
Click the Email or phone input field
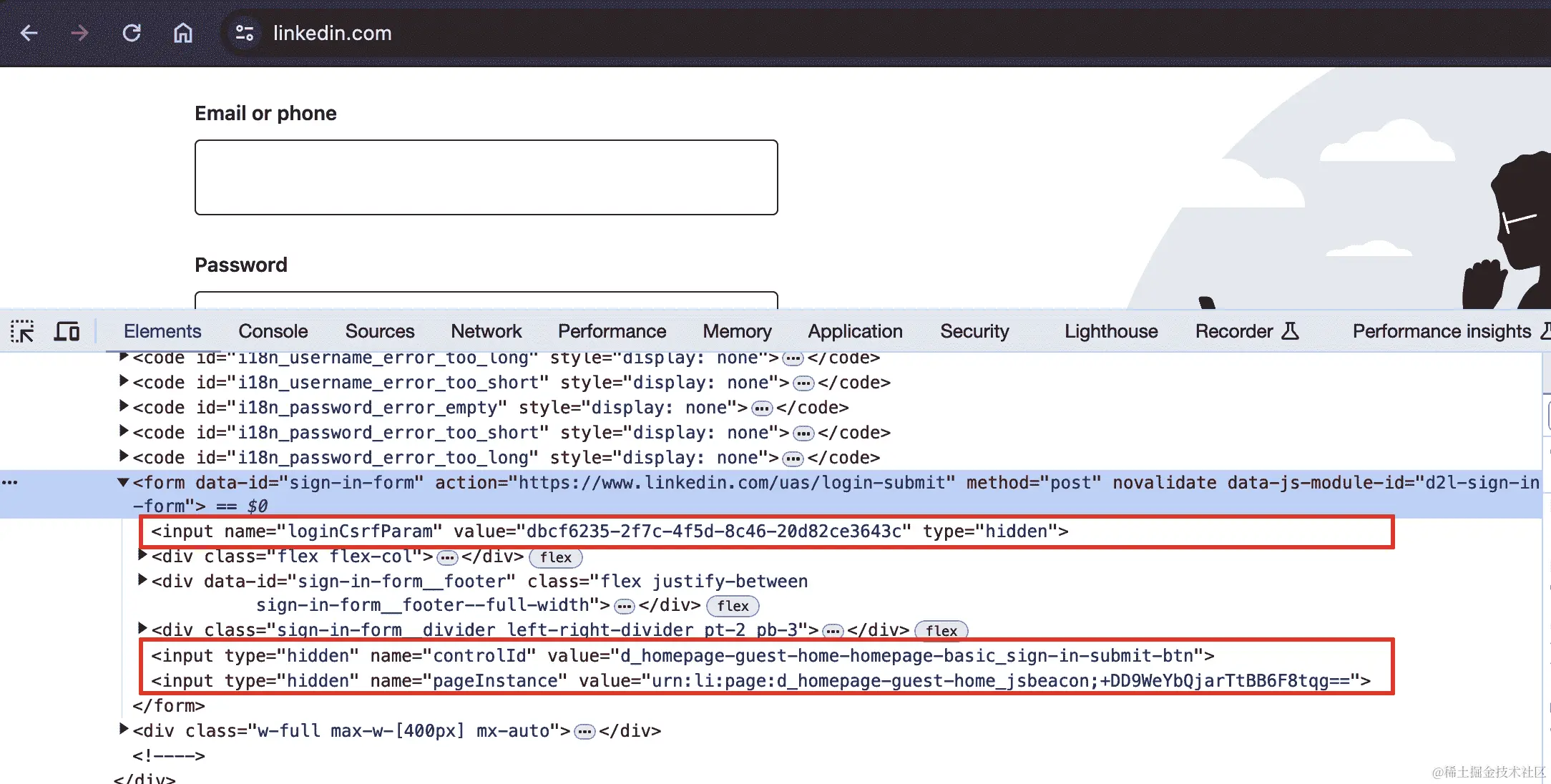(486, 177)
